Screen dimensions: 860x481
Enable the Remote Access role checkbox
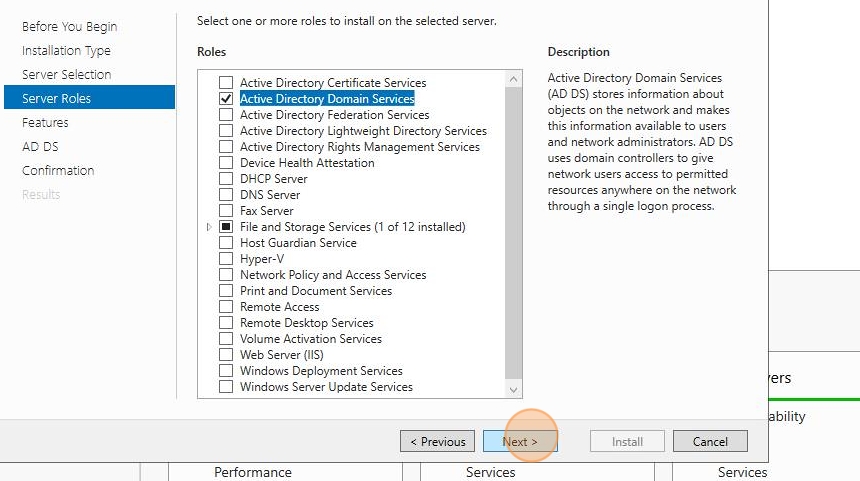[x=225, y=307]
